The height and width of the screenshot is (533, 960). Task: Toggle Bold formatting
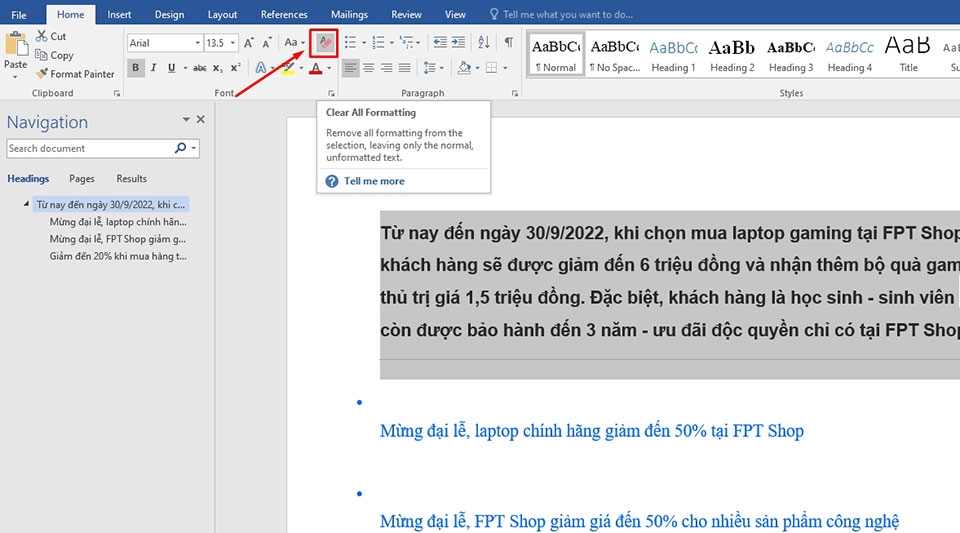[x=135, y=68]
